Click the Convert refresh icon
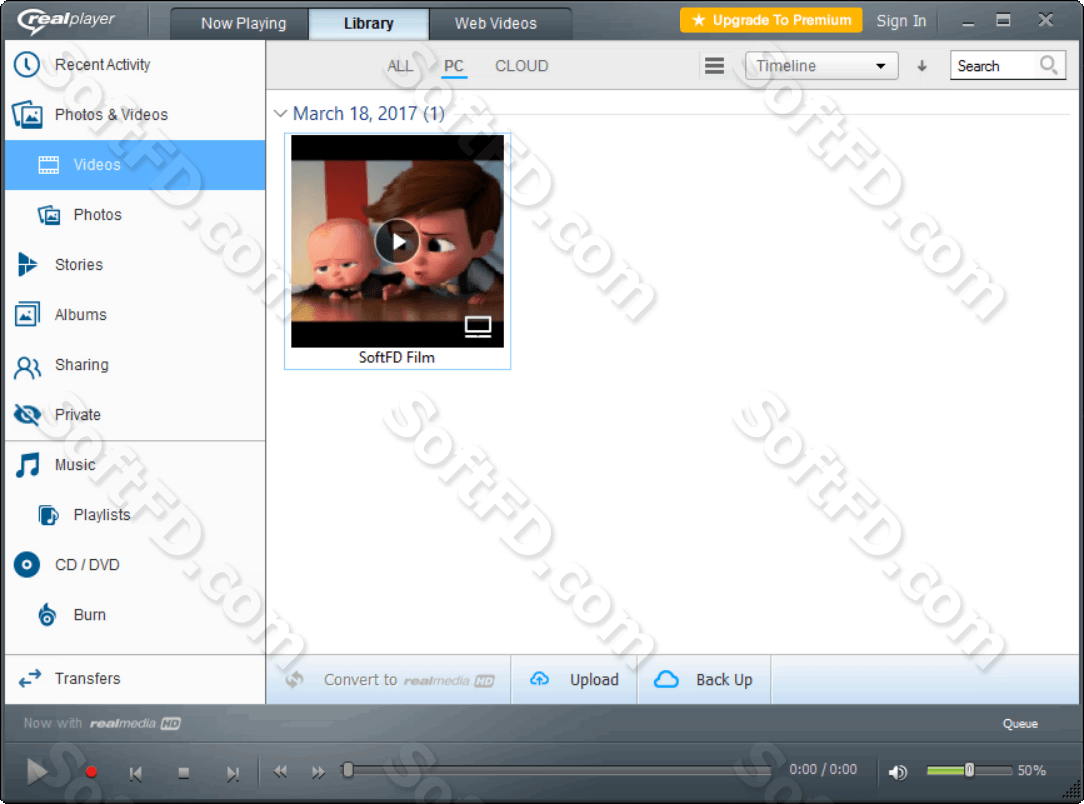Image resolution: width=1084 pixels, height=804 pixels. (x=295, y=680)
